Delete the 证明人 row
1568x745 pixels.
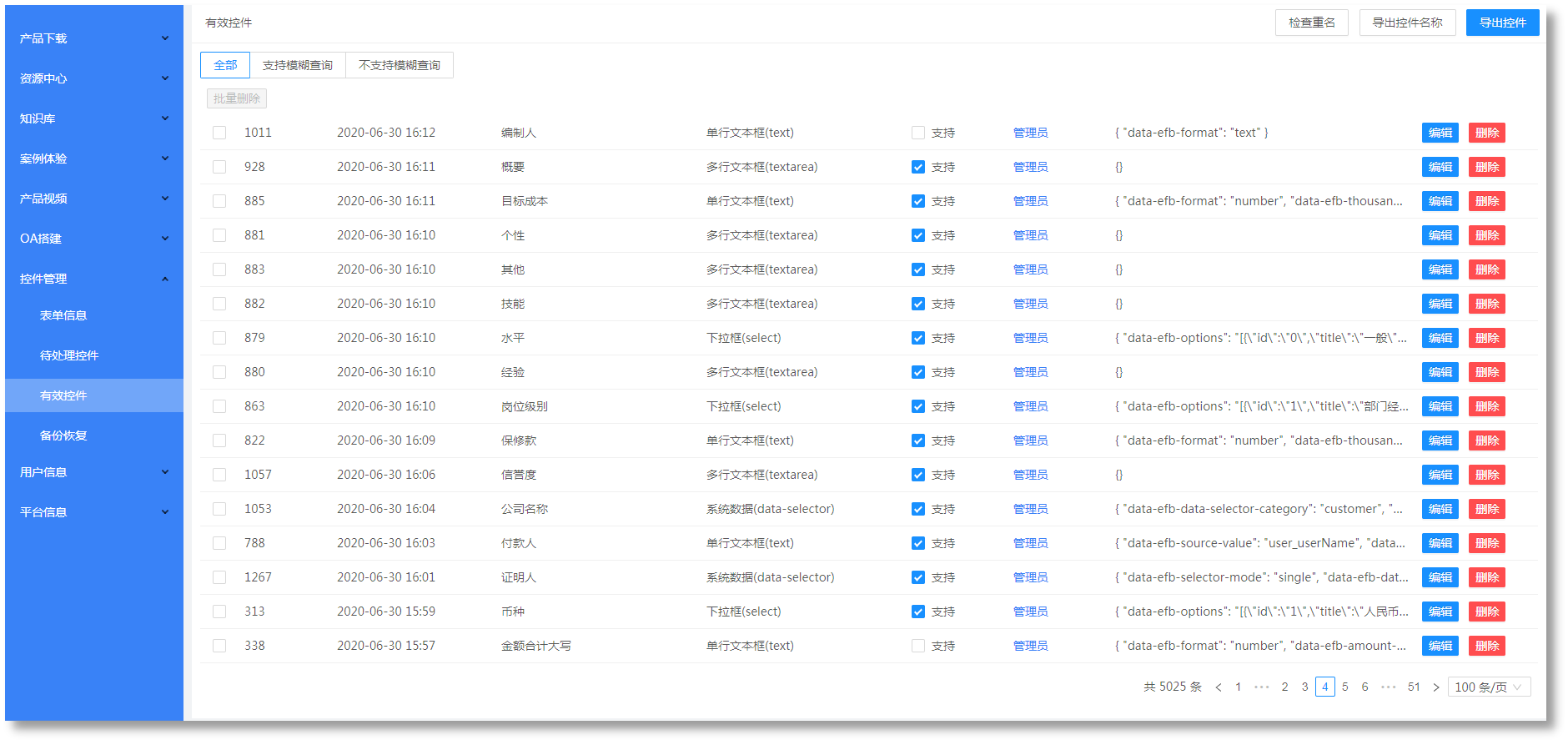click(x=1487, y=577)
